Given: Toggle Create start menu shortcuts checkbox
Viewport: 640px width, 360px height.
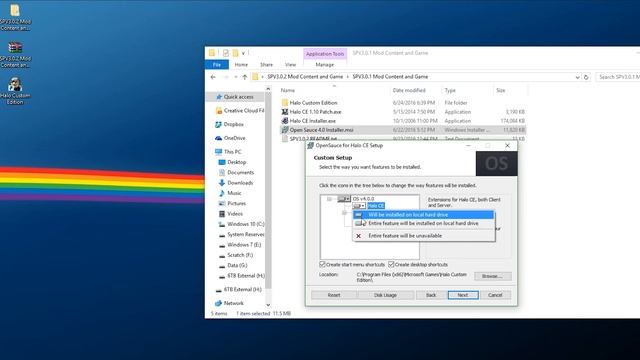Looking at the screenshot, I should coord(322,264).
